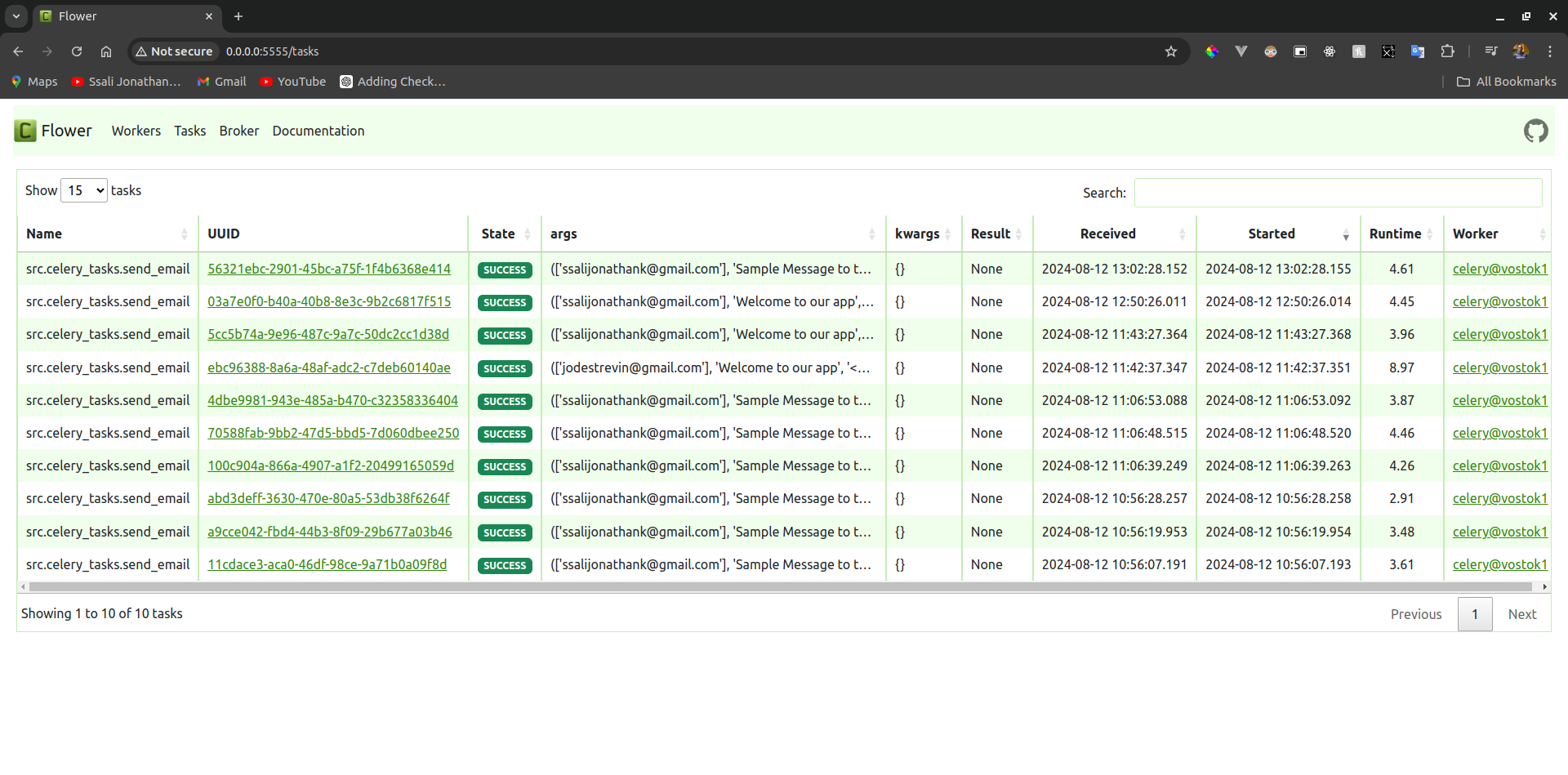Screen dimensions: 1568x775
Task: Bookmark the page with the star icon
Action: (x=1171, y=51)
